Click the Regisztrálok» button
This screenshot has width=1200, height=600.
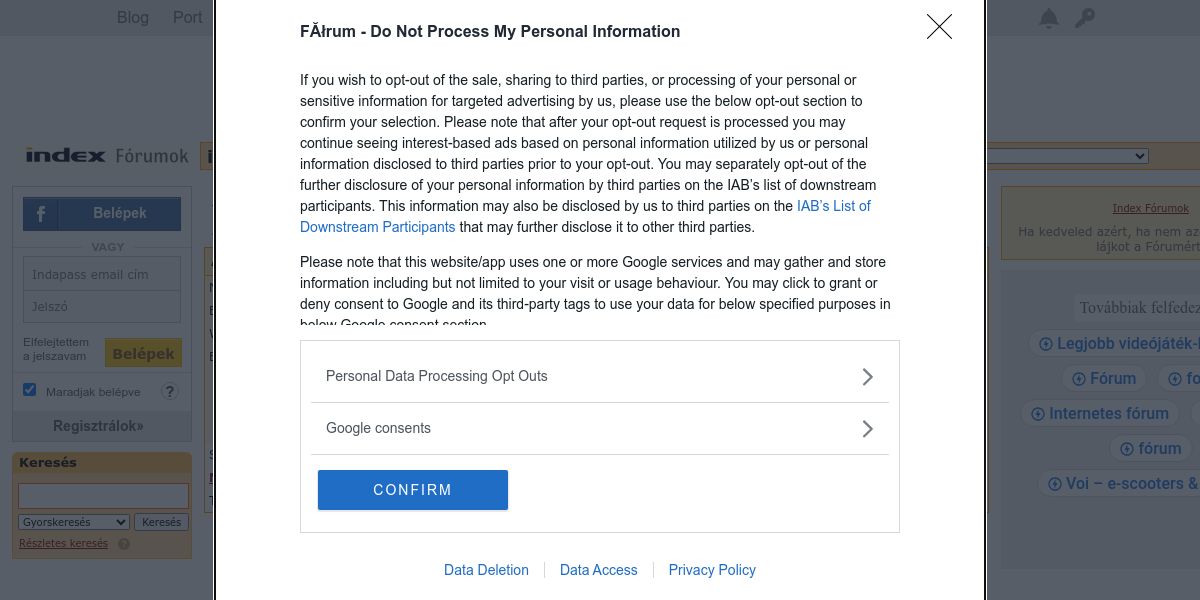point(98,426)
